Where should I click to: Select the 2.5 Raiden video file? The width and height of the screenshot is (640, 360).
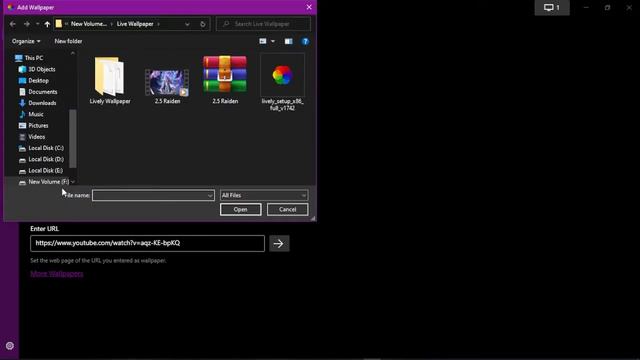click(167, 86)
